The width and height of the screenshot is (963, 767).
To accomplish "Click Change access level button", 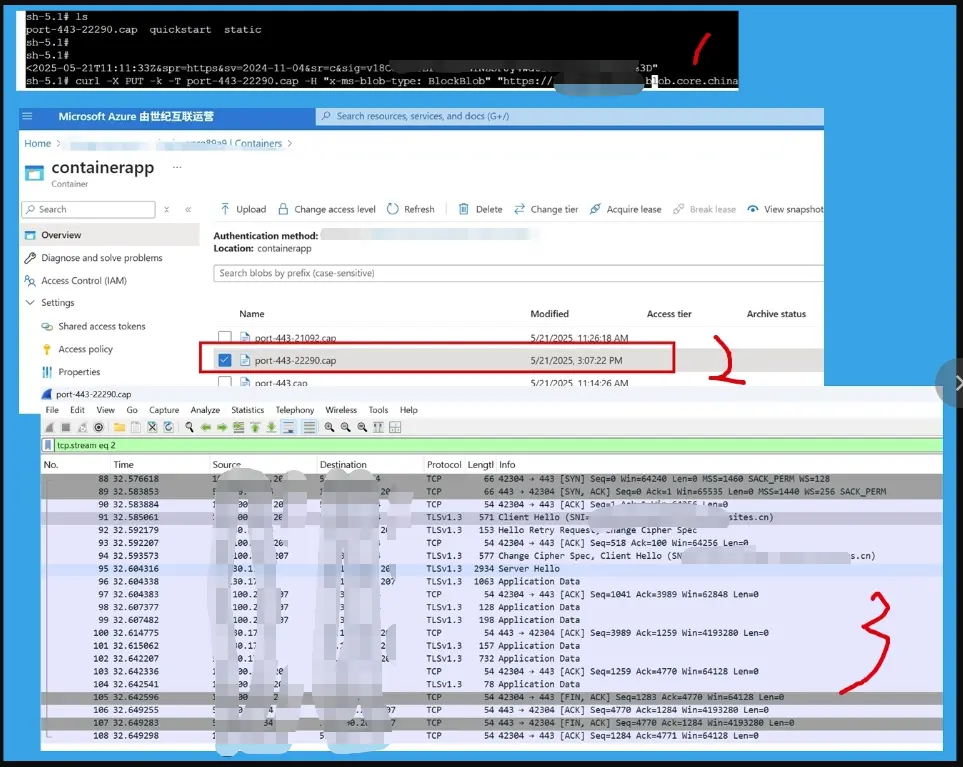I will click(x=327, y=209).
